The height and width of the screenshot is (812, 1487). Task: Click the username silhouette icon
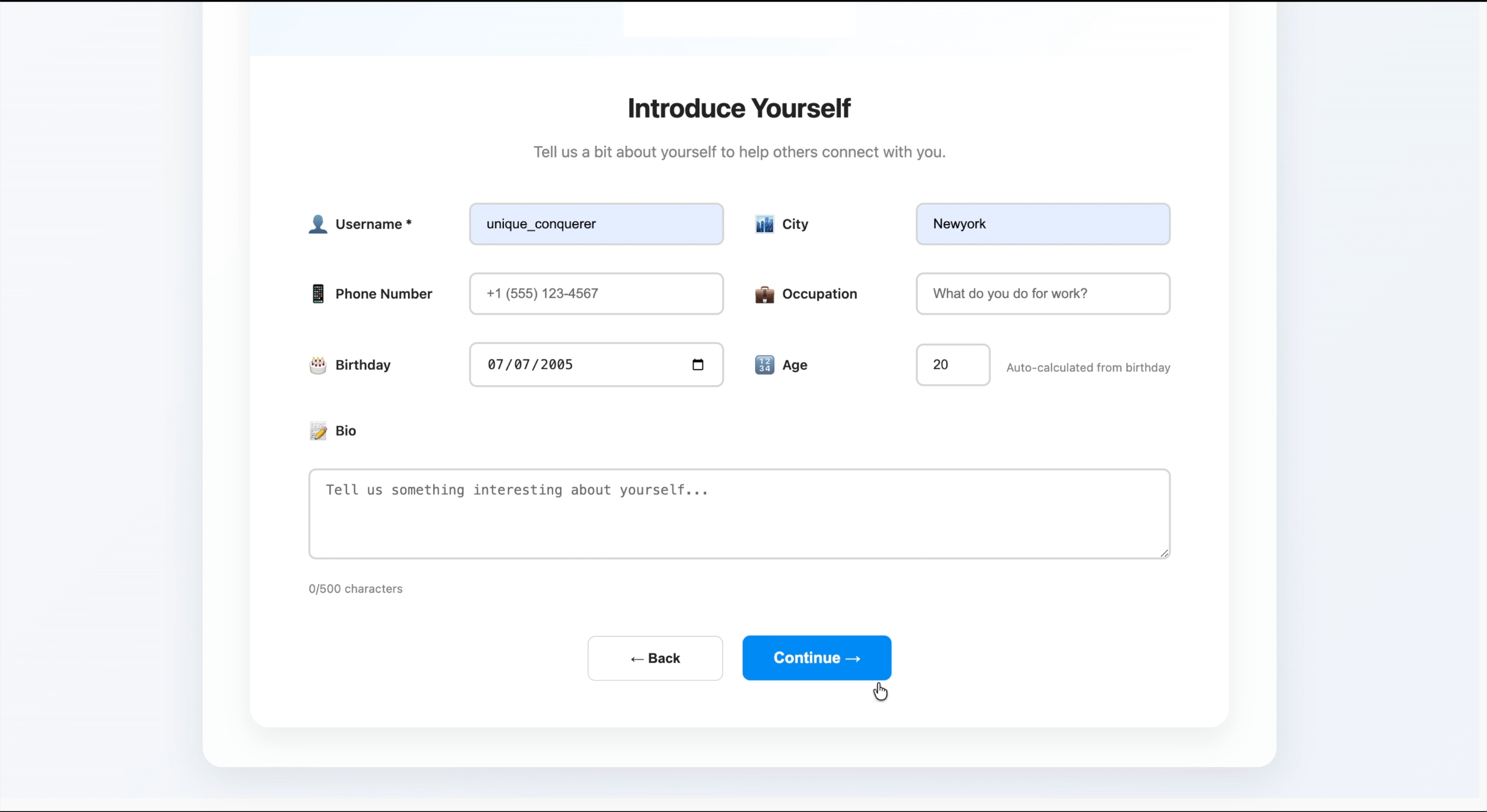click(x=318, y=224)
